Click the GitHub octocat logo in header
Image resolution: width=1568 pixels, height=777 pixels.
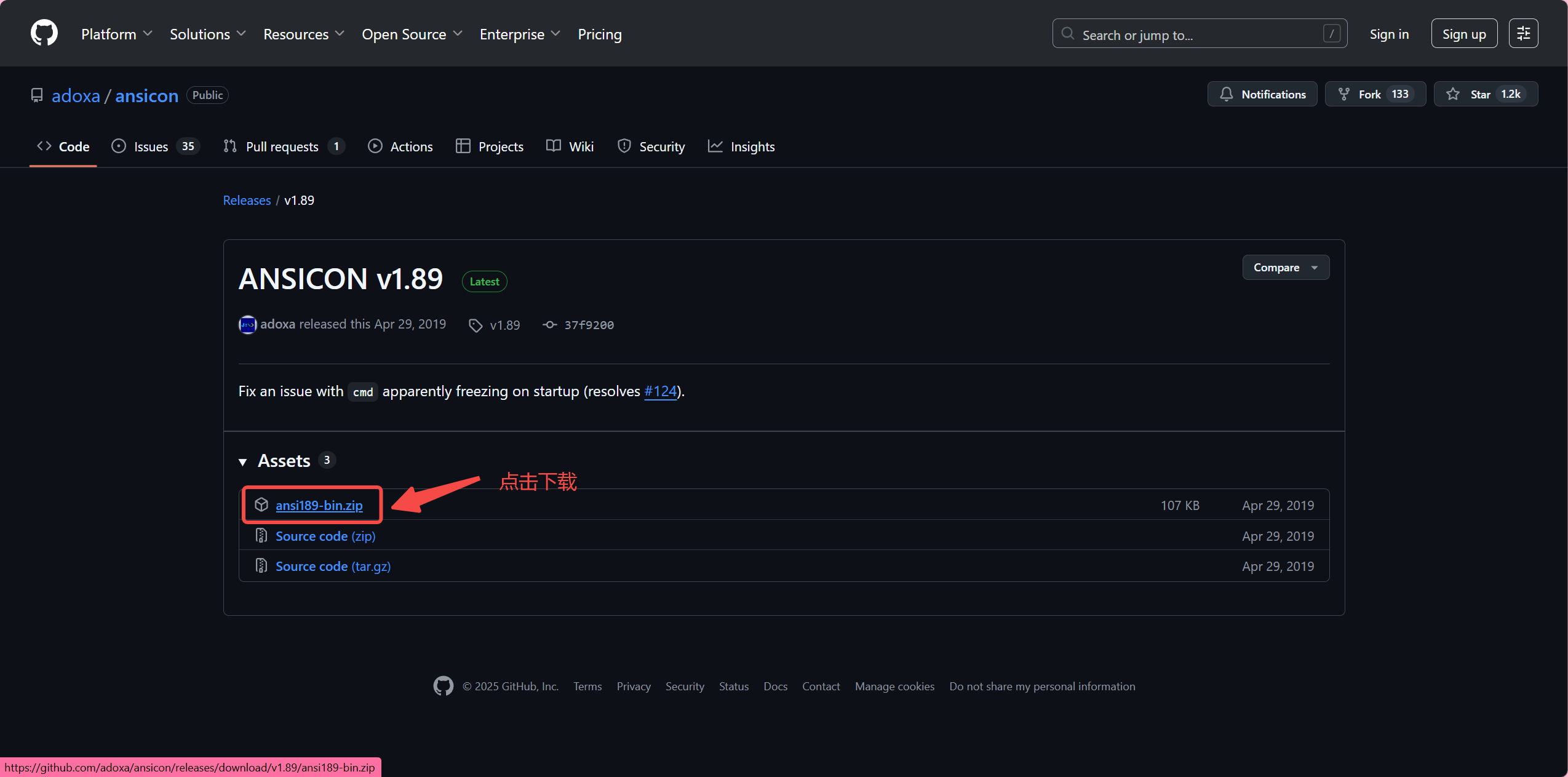44,33
